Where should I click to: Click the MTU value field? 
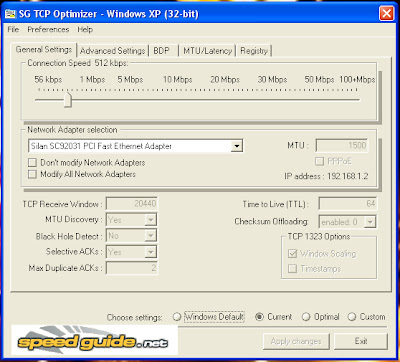point(342,146)
